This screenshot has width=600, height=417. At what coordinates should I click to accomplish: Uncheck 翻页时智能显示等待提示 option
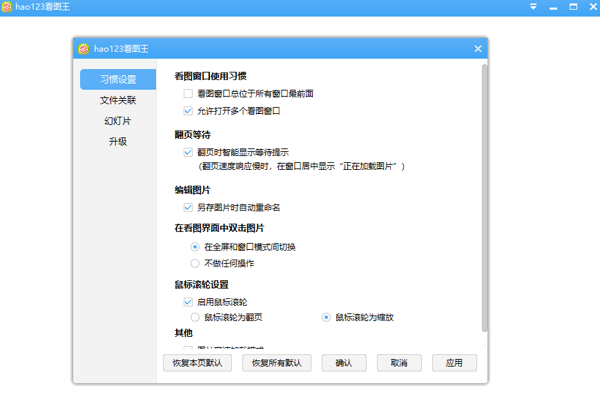pos(188,153)
